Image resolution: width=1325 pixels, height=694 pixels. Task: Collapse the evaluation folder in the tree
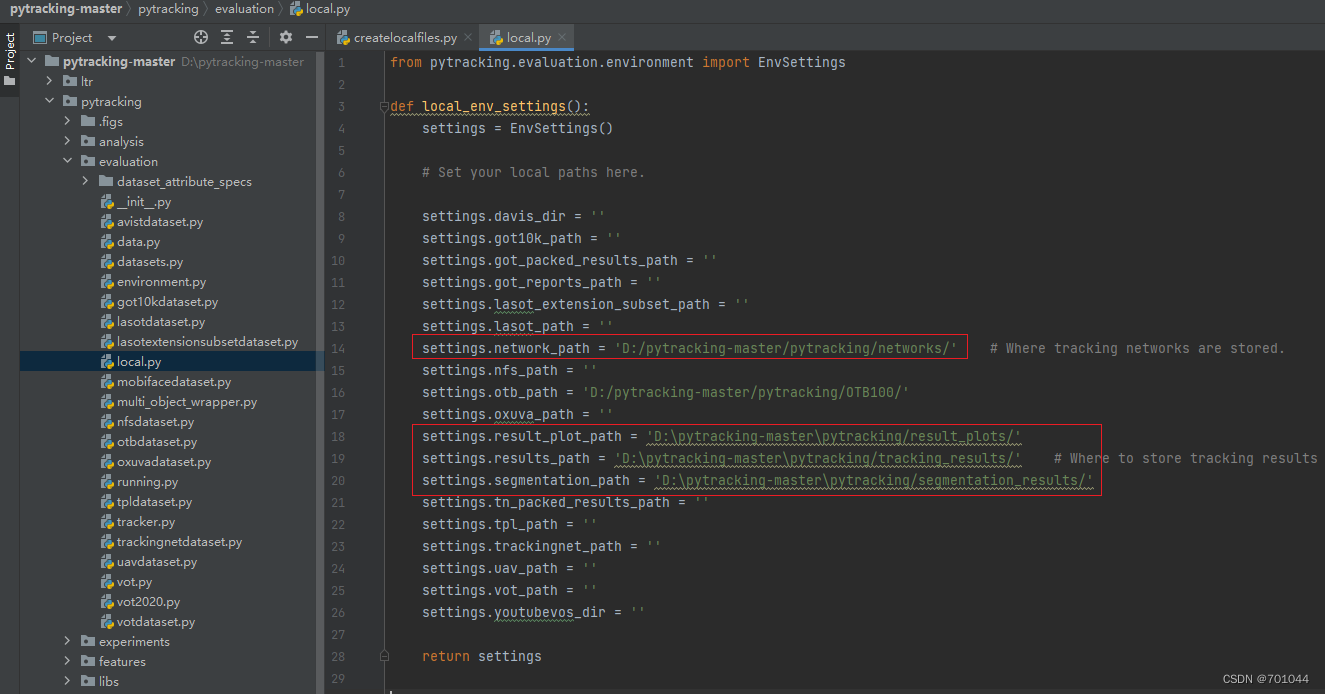[67, 161]
